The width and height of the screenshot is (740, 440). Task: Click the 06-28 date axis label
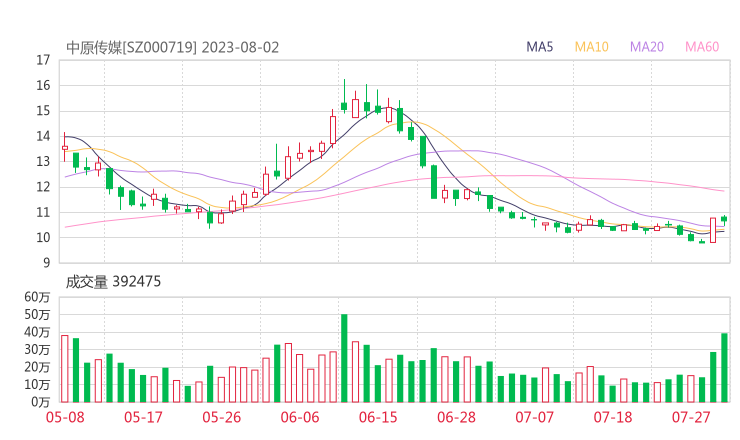(456, 417)
